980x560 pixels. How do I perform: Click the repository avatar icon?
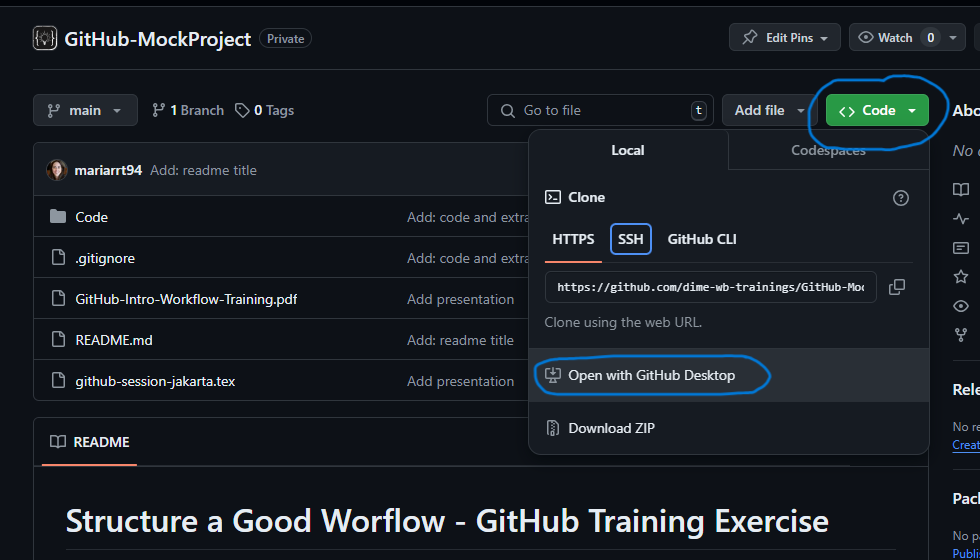45,39
